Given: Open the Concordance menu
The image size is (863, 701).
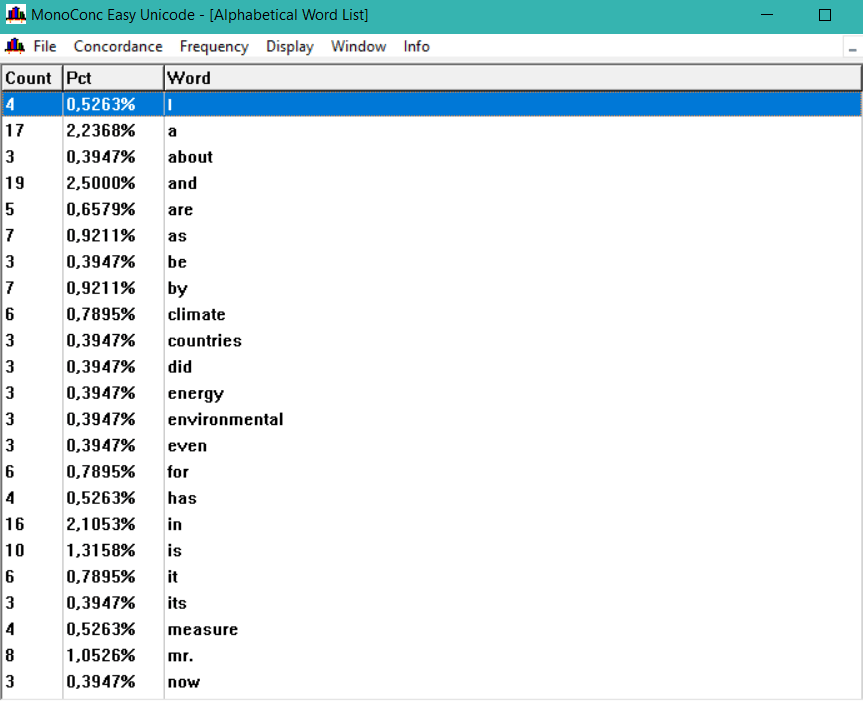Looking at the screenshot, I should pyautogui.click(x=118, y=46).
